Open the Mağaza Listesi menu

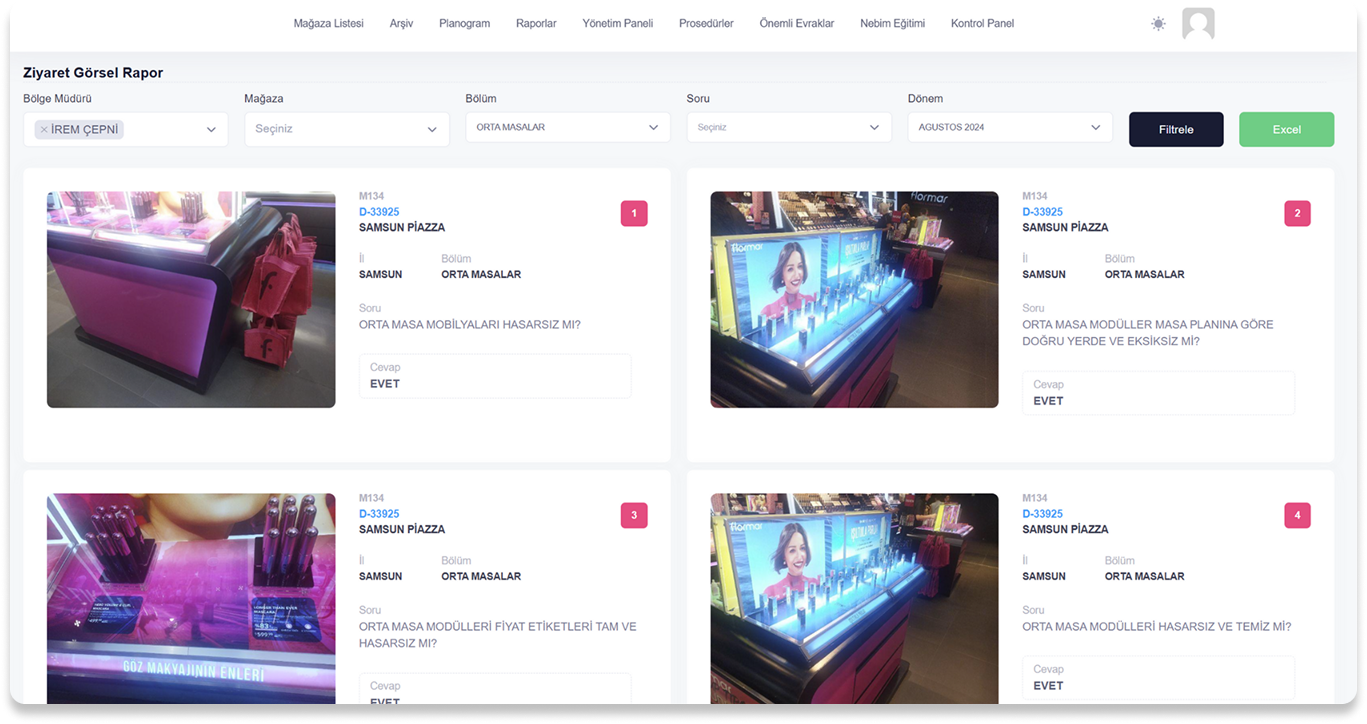tap(328, 23)
